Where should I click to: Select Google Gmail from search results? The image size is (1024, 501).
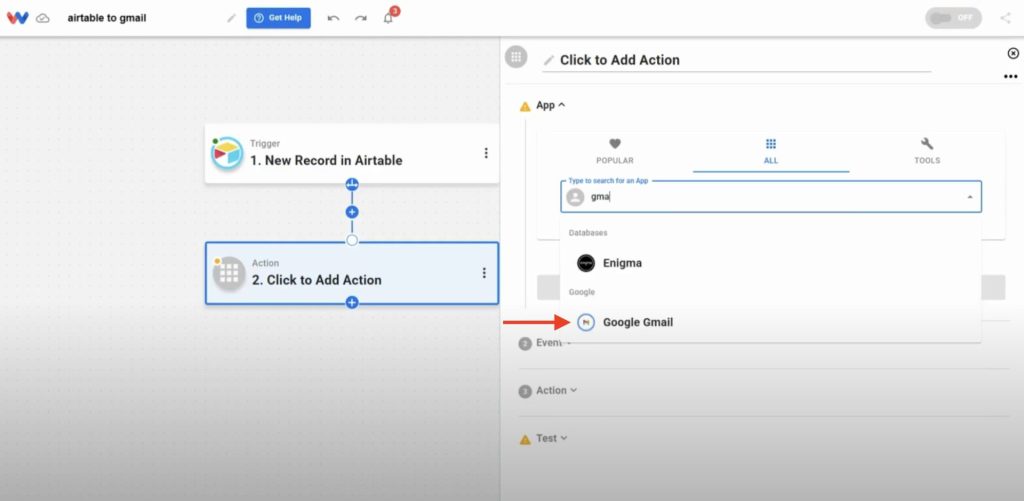(771, 322)
